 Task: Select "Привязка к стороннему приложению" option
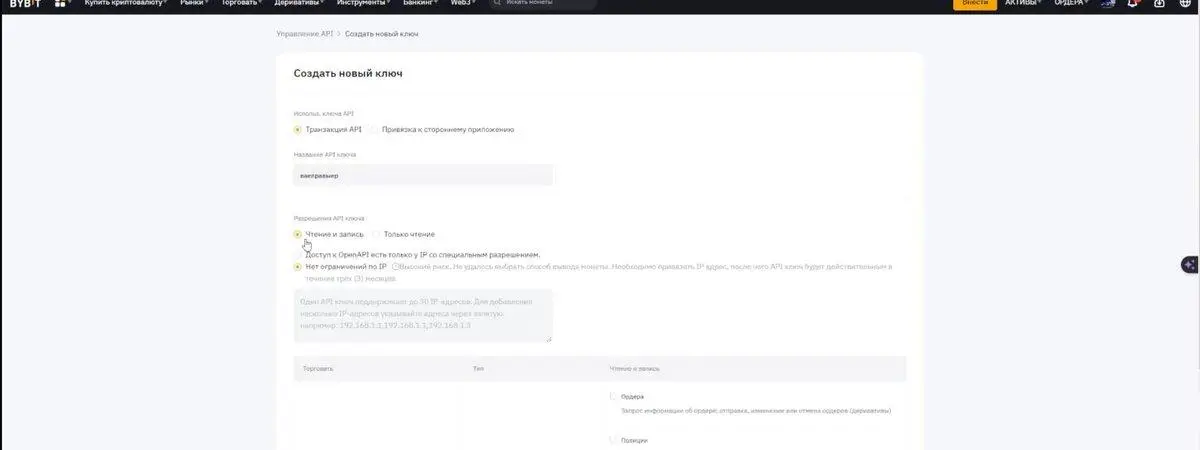tap(374, 130)
